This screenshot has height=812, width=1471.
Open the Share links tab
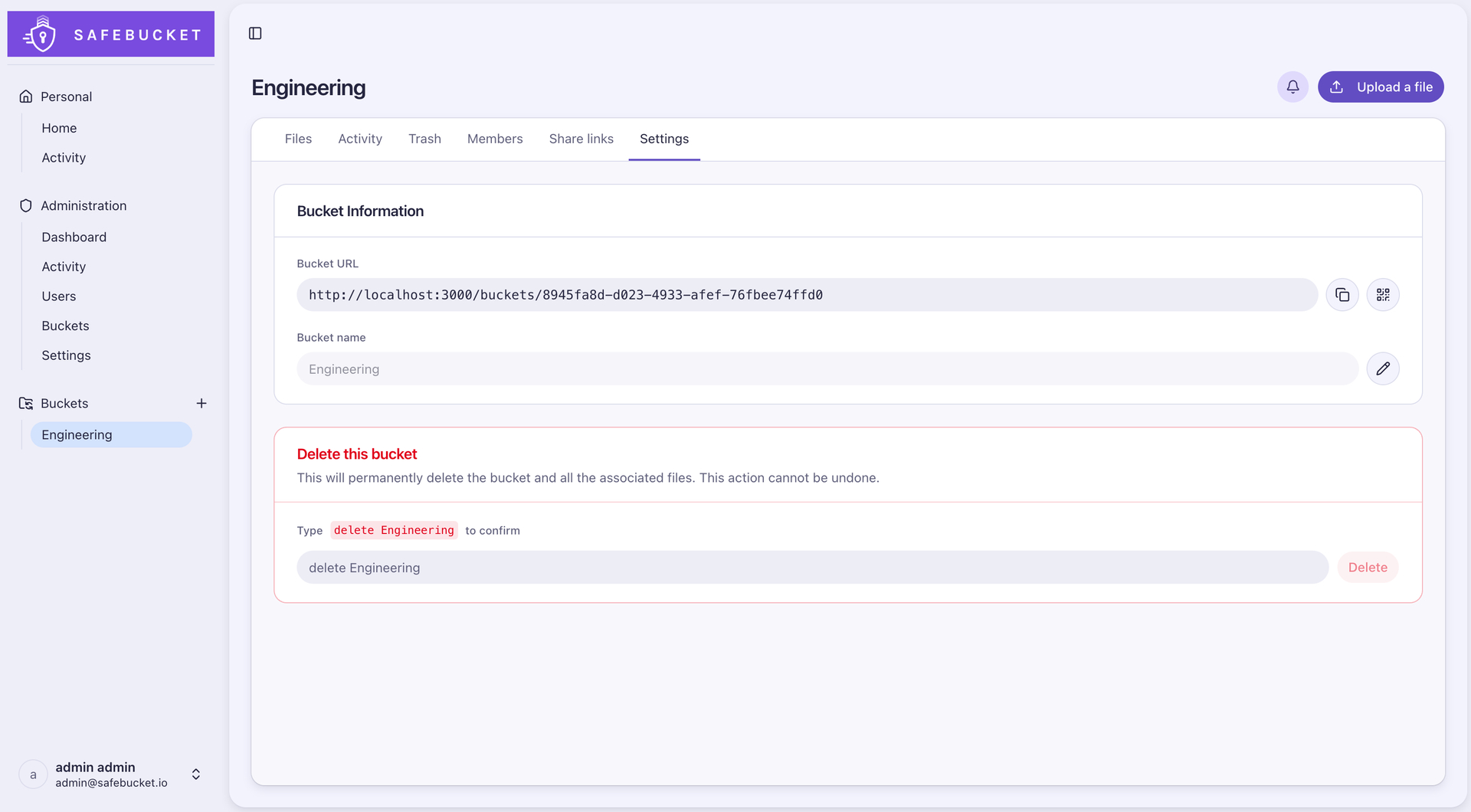pos(582,139)
